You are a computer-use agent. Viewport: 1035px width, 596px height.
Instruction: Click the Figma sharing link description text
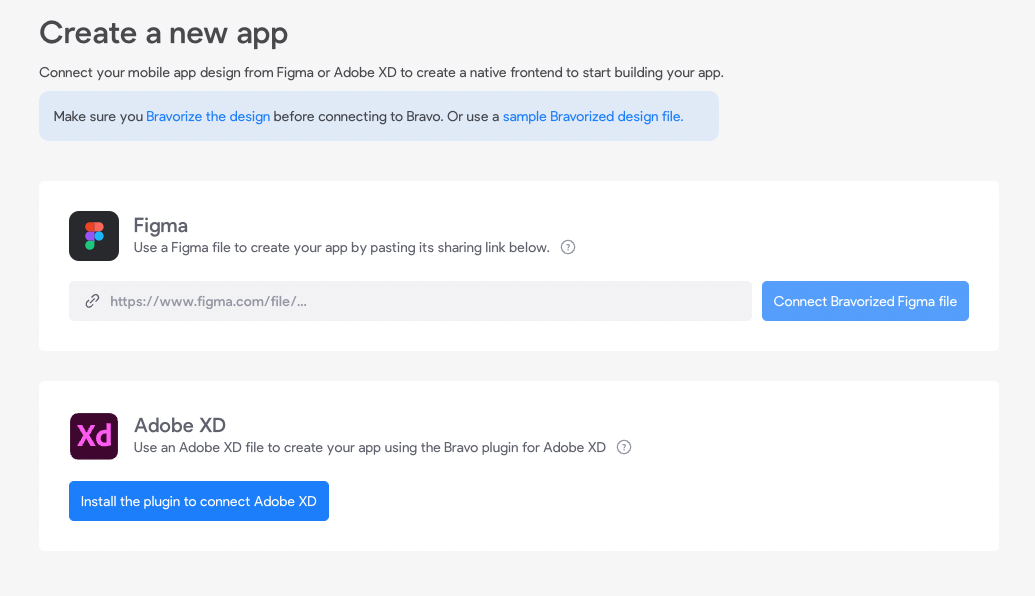[341, 247]
